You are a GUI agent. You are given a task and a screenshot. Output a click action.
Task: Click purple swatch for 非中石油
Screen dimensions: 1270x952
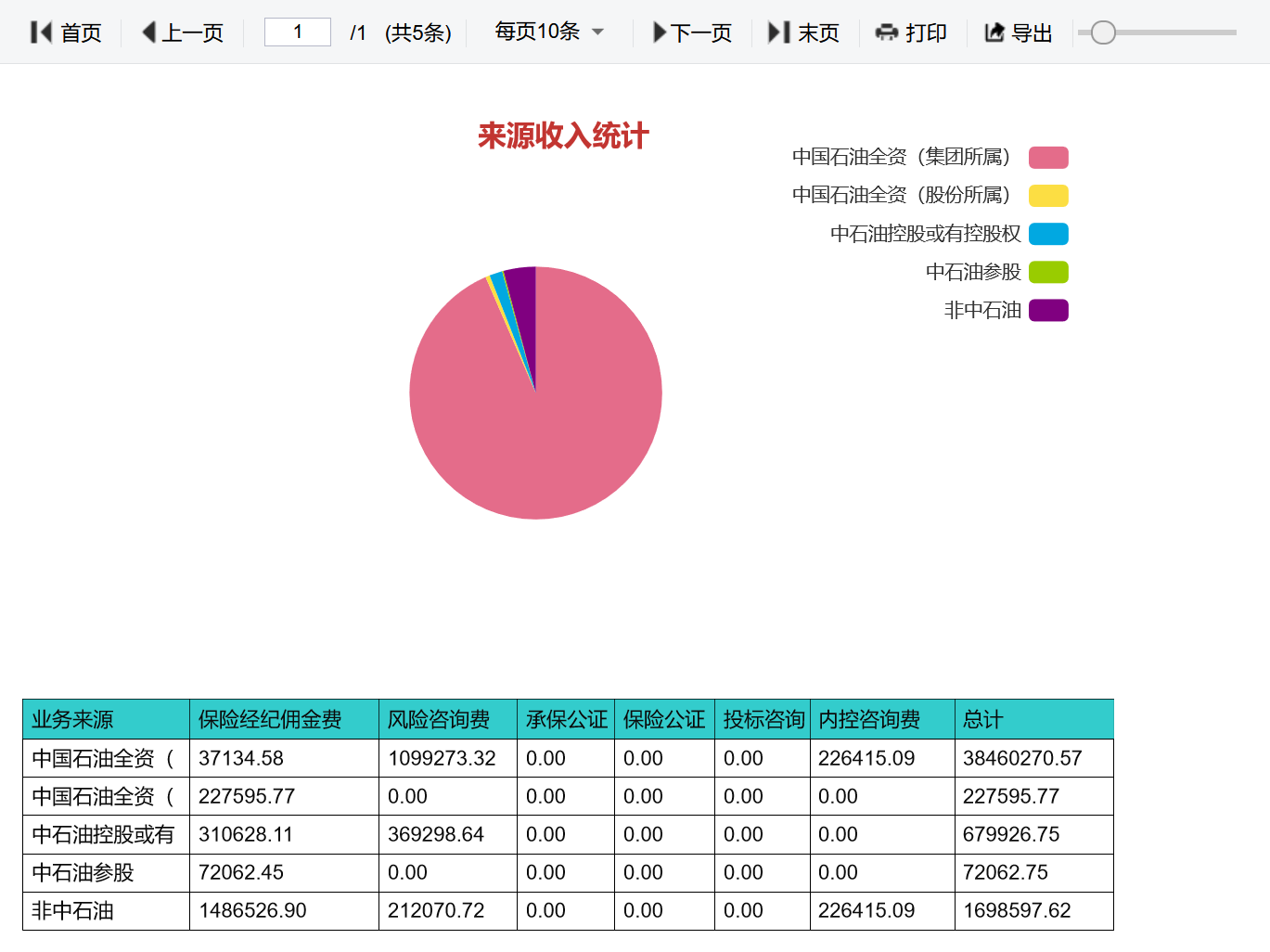[1048, 310]
